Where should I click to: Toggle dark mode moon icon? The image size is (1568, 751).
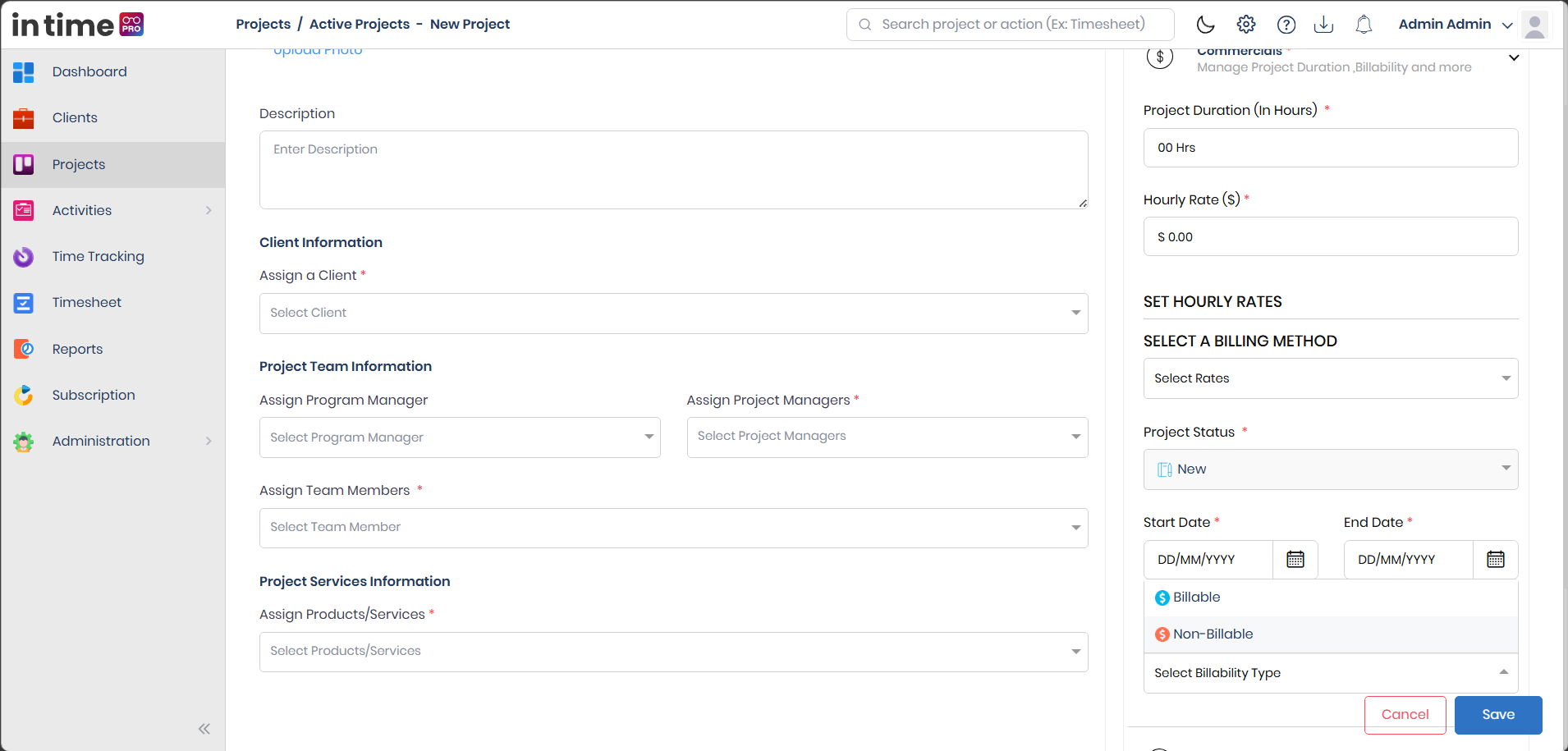coord(1205,25)
